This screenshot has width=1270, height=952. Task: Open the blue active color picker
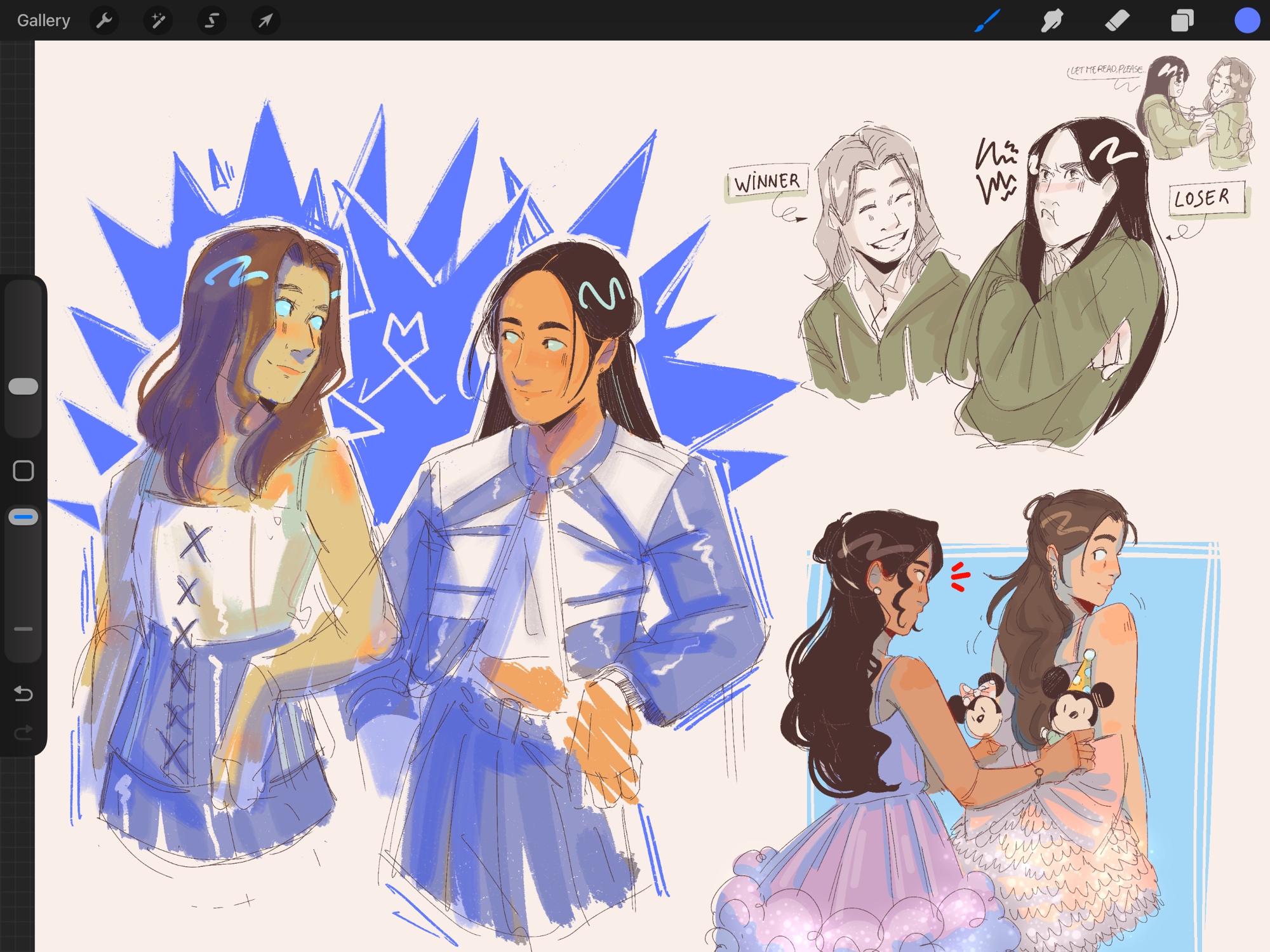(x=1247, y=20)
